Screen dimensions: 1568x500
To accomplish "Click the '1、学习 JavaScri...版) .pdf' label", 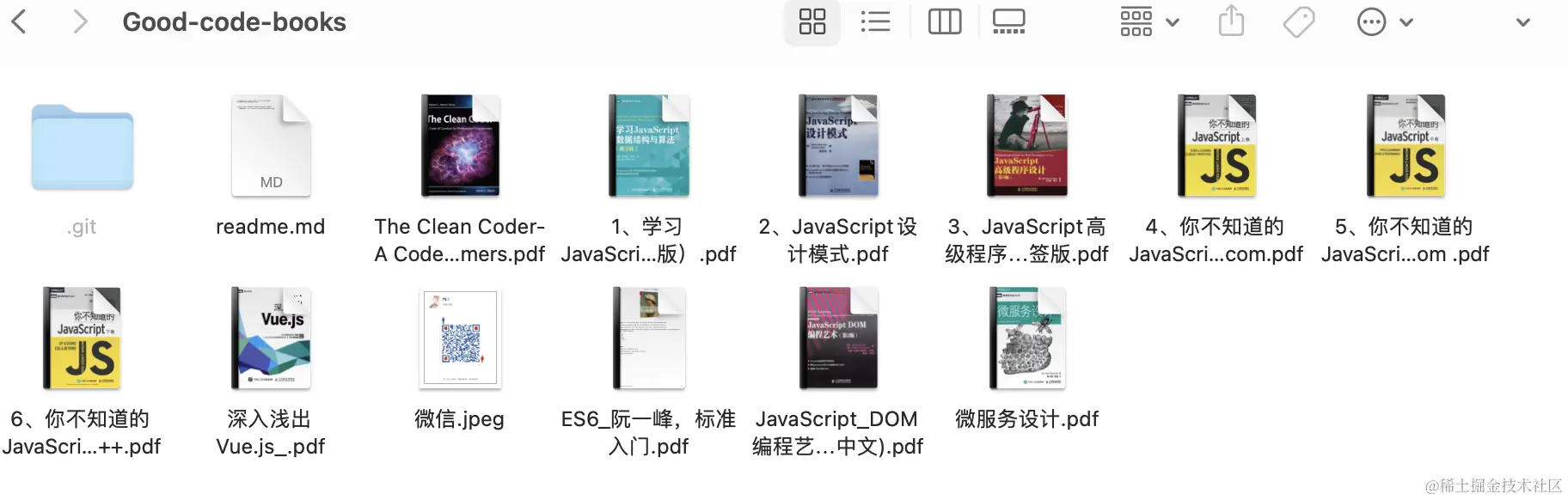I will click(649, 241).
